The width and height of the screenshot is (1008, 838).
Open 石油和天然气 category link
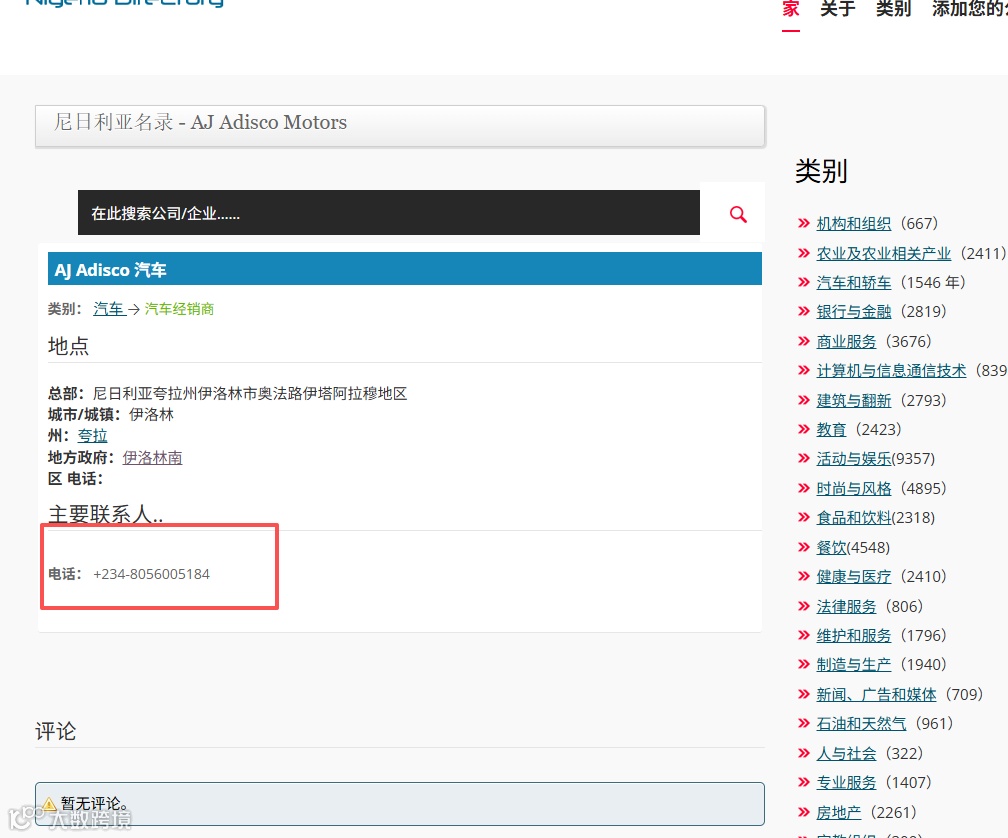click(x=861, y=724)
